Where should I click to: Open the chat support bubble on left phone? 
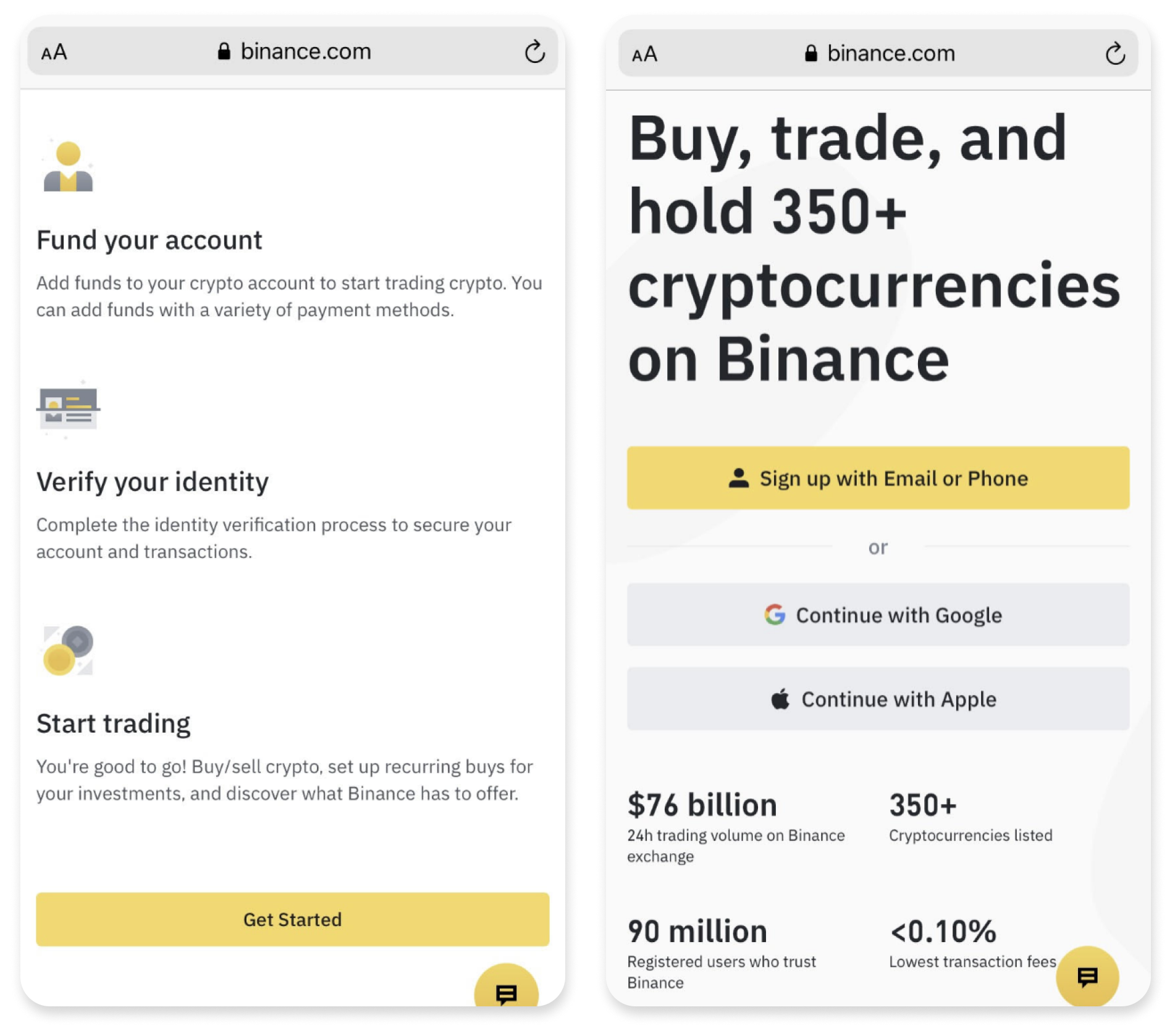(506, 991)
